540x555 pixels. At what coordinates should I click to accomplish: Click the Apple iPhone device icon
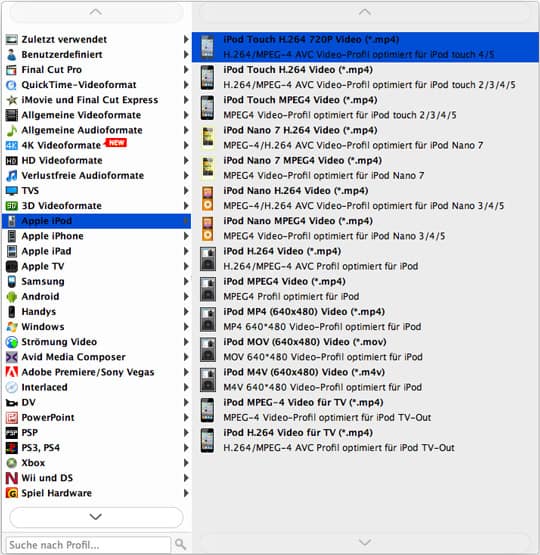(x=12, y=236)
